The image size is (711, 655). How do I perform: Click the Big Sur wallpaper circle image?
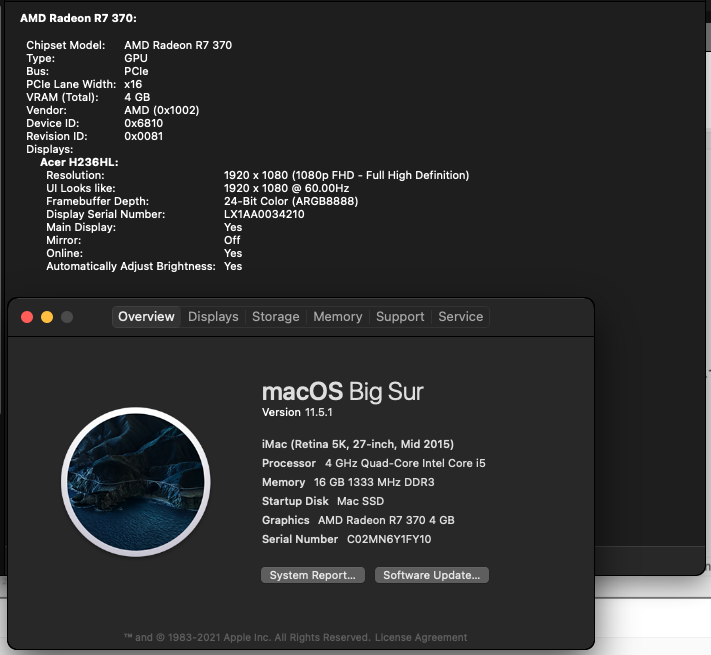pos(136,481)
